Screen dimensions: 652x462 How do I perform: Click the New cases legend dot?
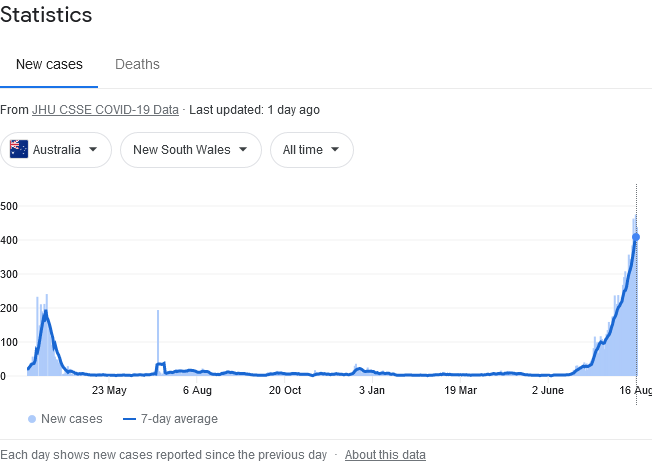click(x=32, y=419)
